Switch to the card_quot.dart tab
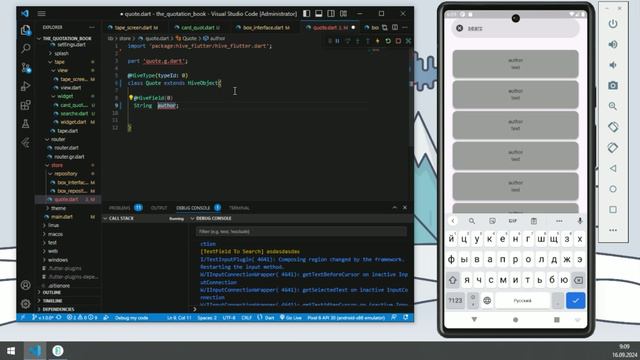 pos(197,28)
